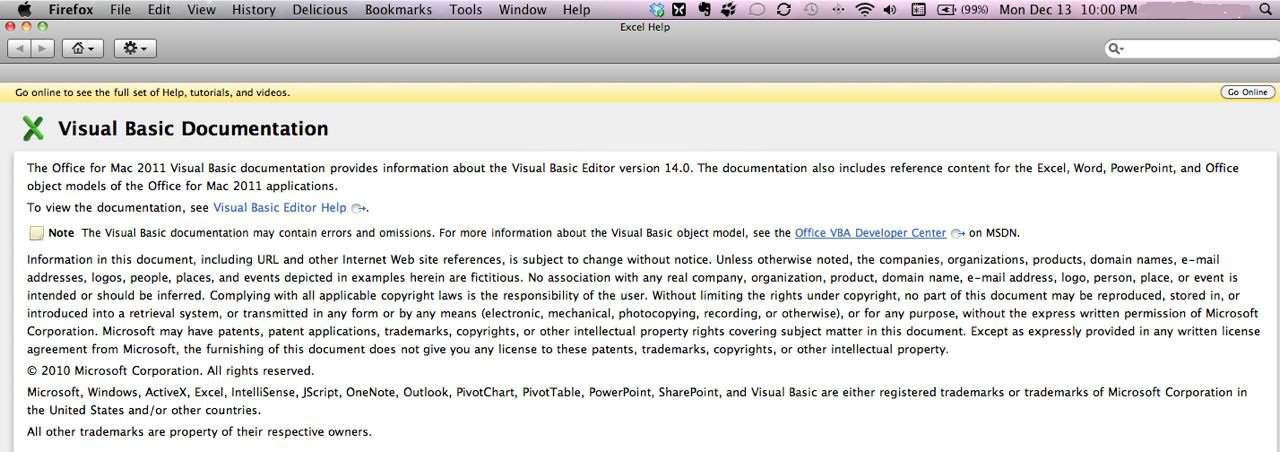Open the Home button dropdown
The image size is (1280, 452).
[x=82, y=48]
